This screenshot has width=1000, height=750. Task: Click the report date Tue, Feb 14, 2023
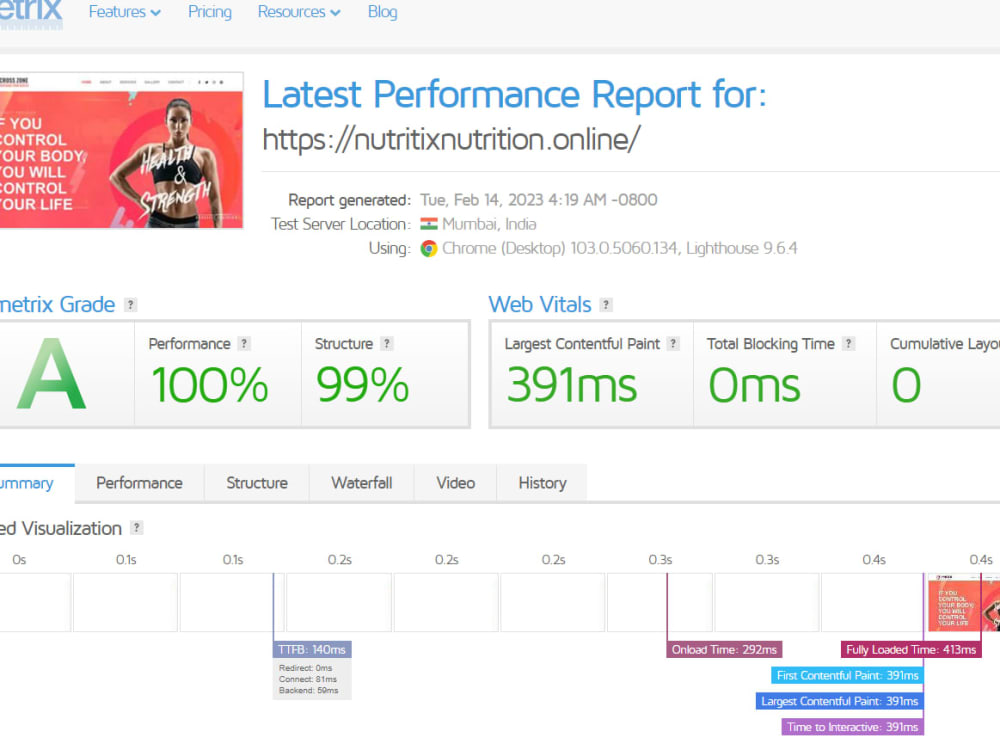coord(538,200)
